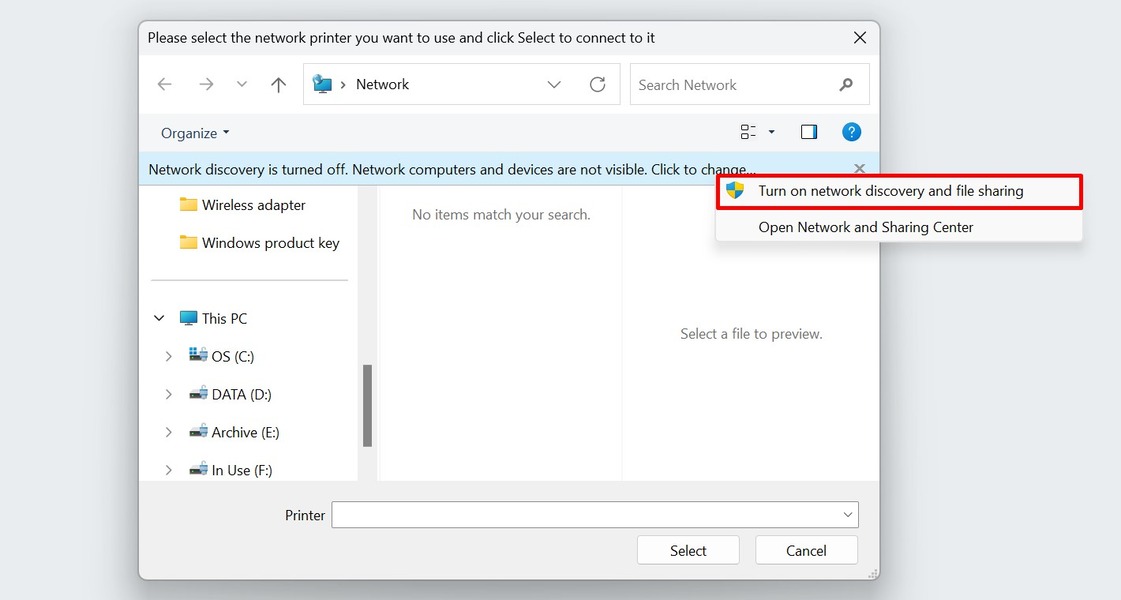Open Network and Sharing Center
Screen dimensions: 1121x600
(x=865, y=227)
